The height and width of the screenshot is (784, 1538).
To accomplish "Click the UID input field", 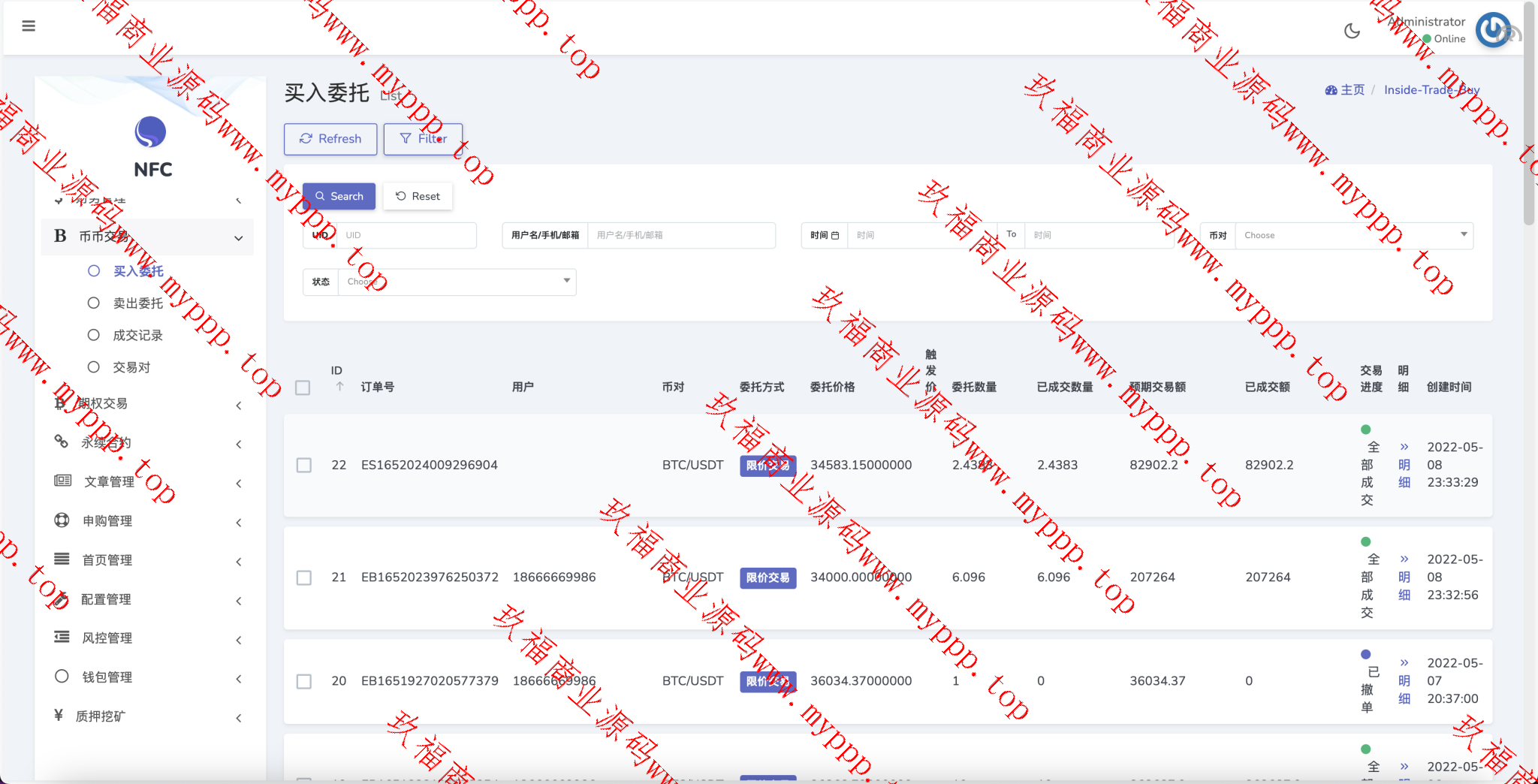I will [406, 235].
